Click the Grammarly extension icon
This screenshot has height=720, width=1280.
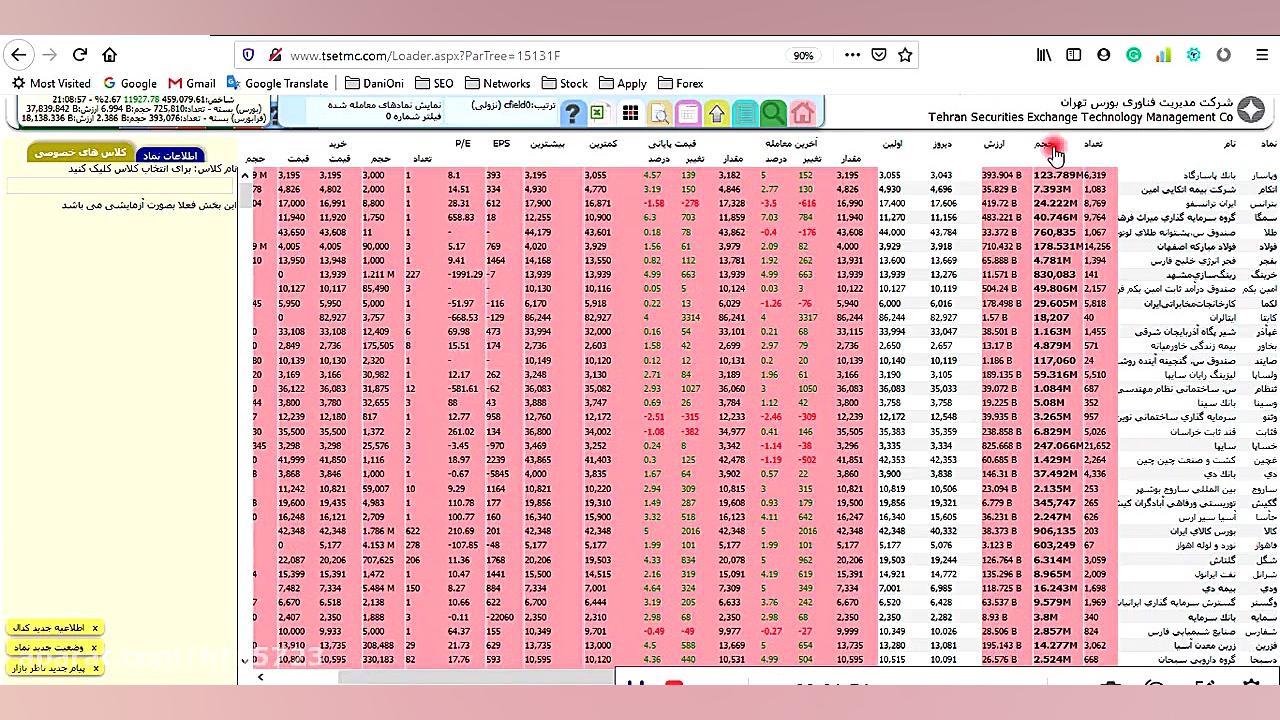(1133, 55)
